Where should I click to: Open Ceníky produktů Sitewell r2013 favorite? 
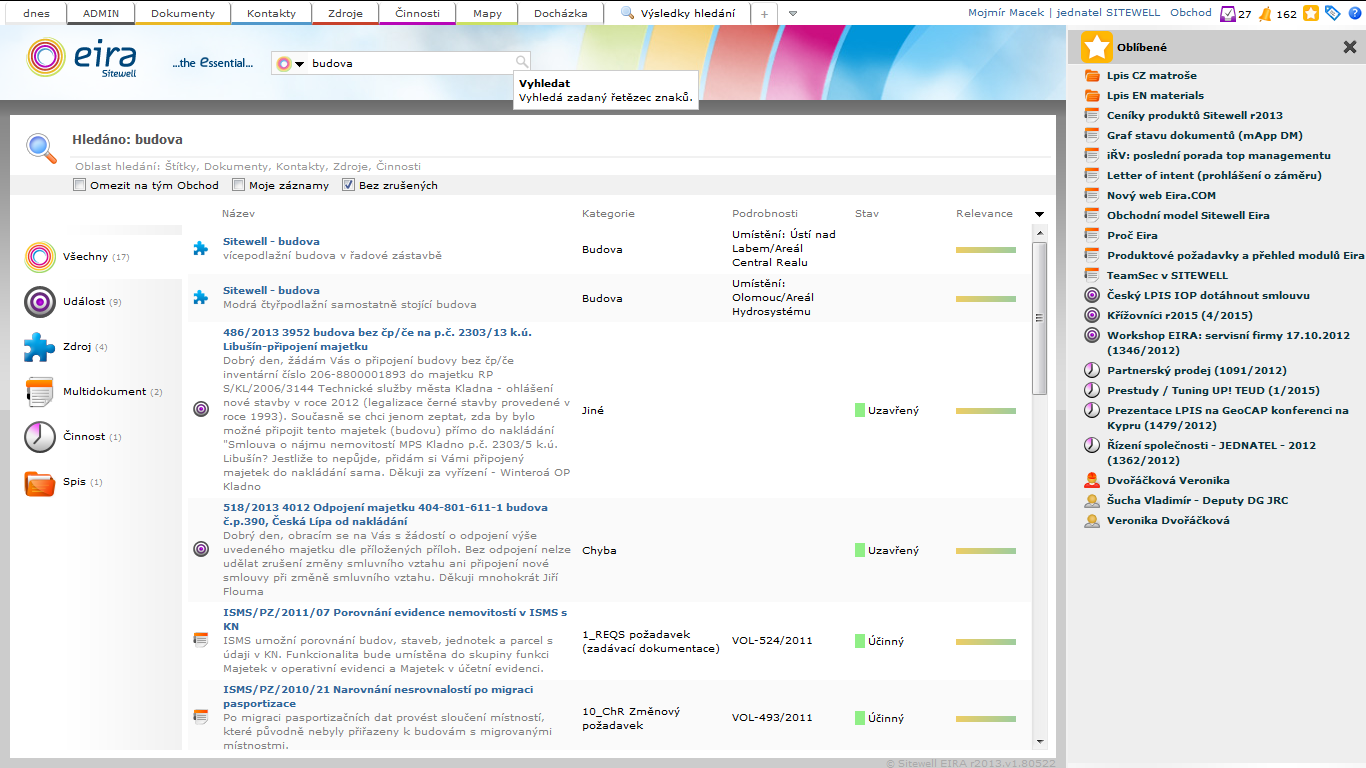(1194, 116)
